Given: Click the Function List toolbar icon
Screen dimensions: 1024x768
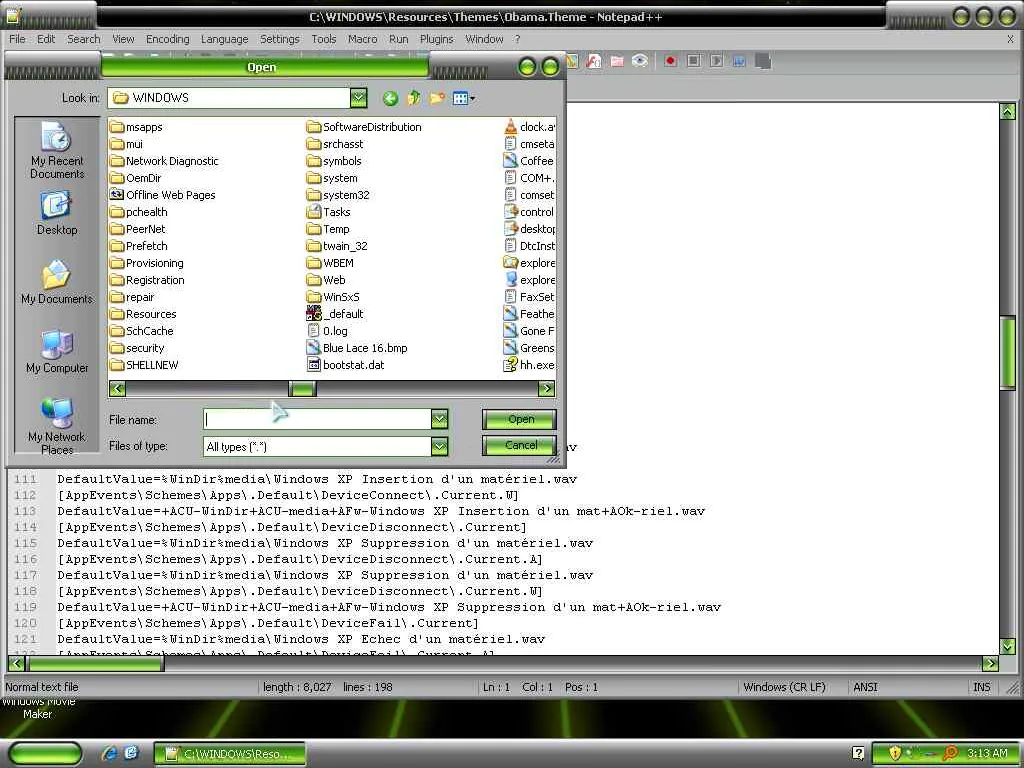Looking at the screenshot, I should (594, 61).
